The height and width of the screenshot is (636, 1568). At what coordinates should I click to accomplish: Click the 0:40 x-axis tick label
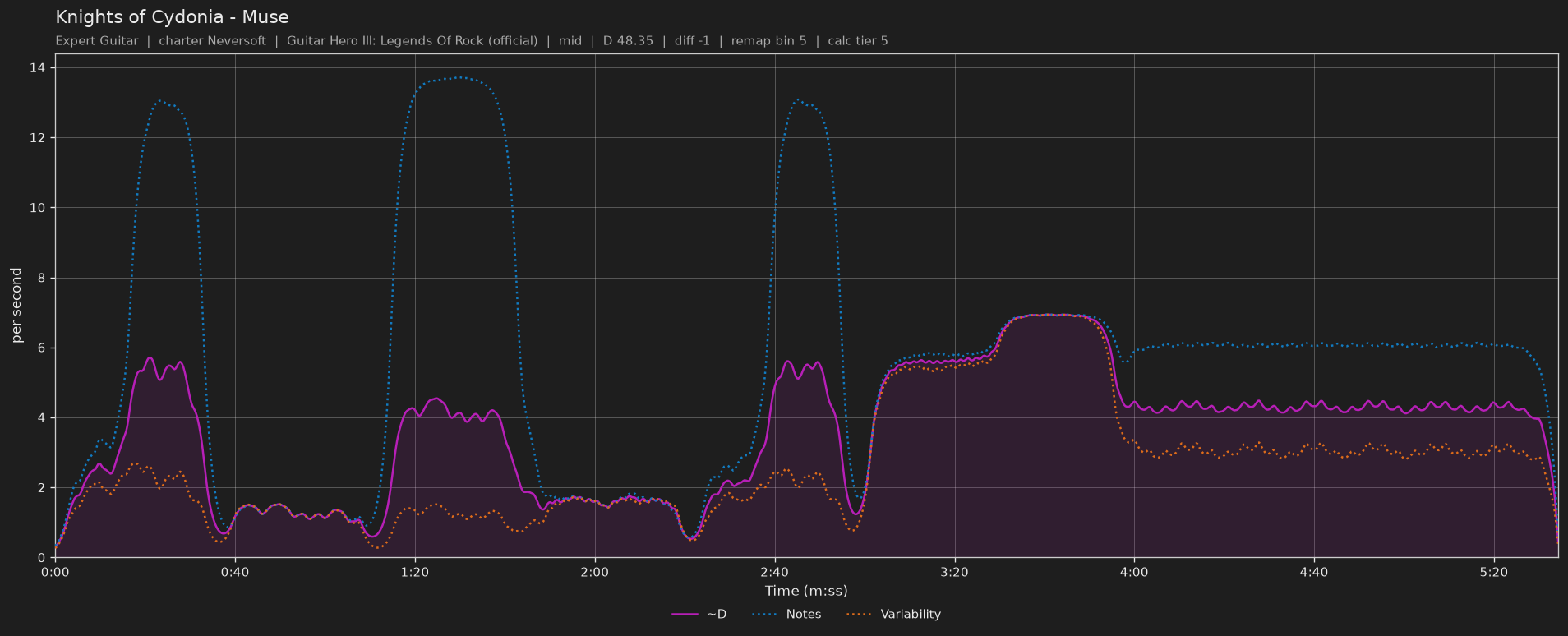[235, 572]
